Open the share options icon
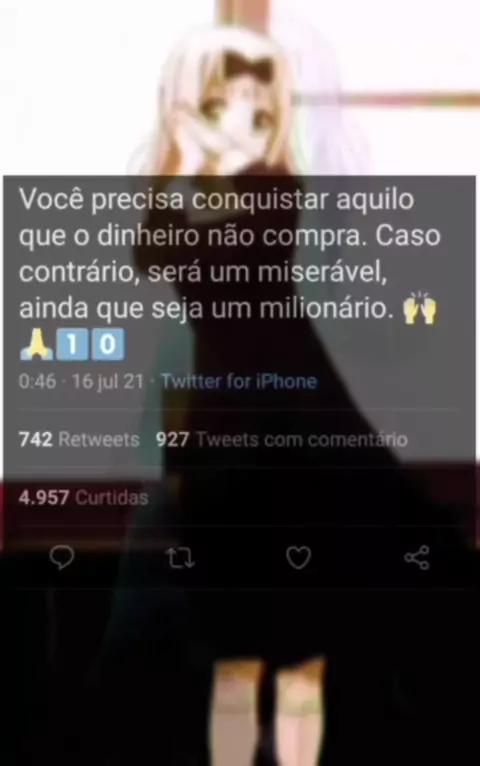480x766 pixels. point(417,557)
